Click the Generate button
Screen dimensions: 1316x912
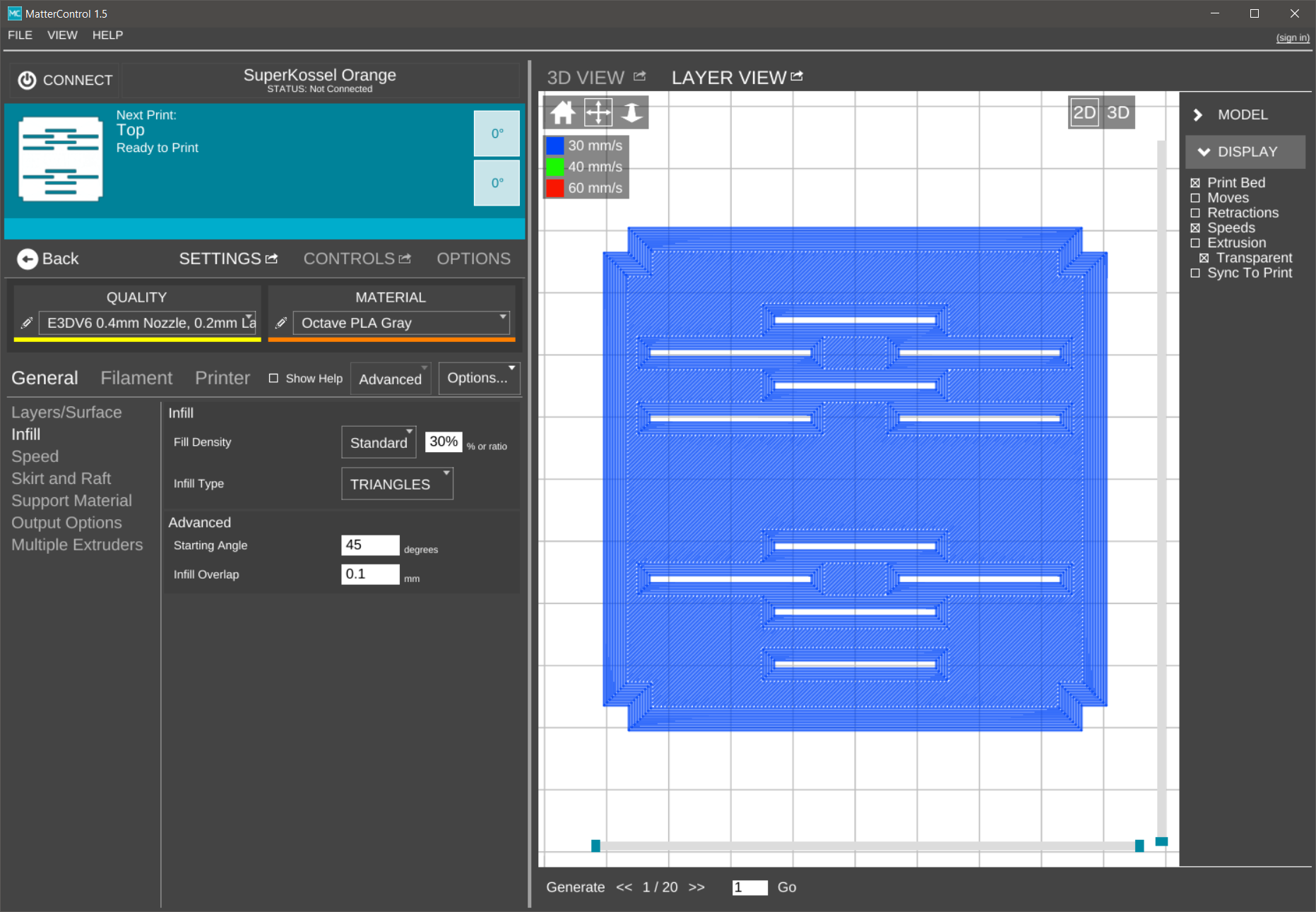575,887
